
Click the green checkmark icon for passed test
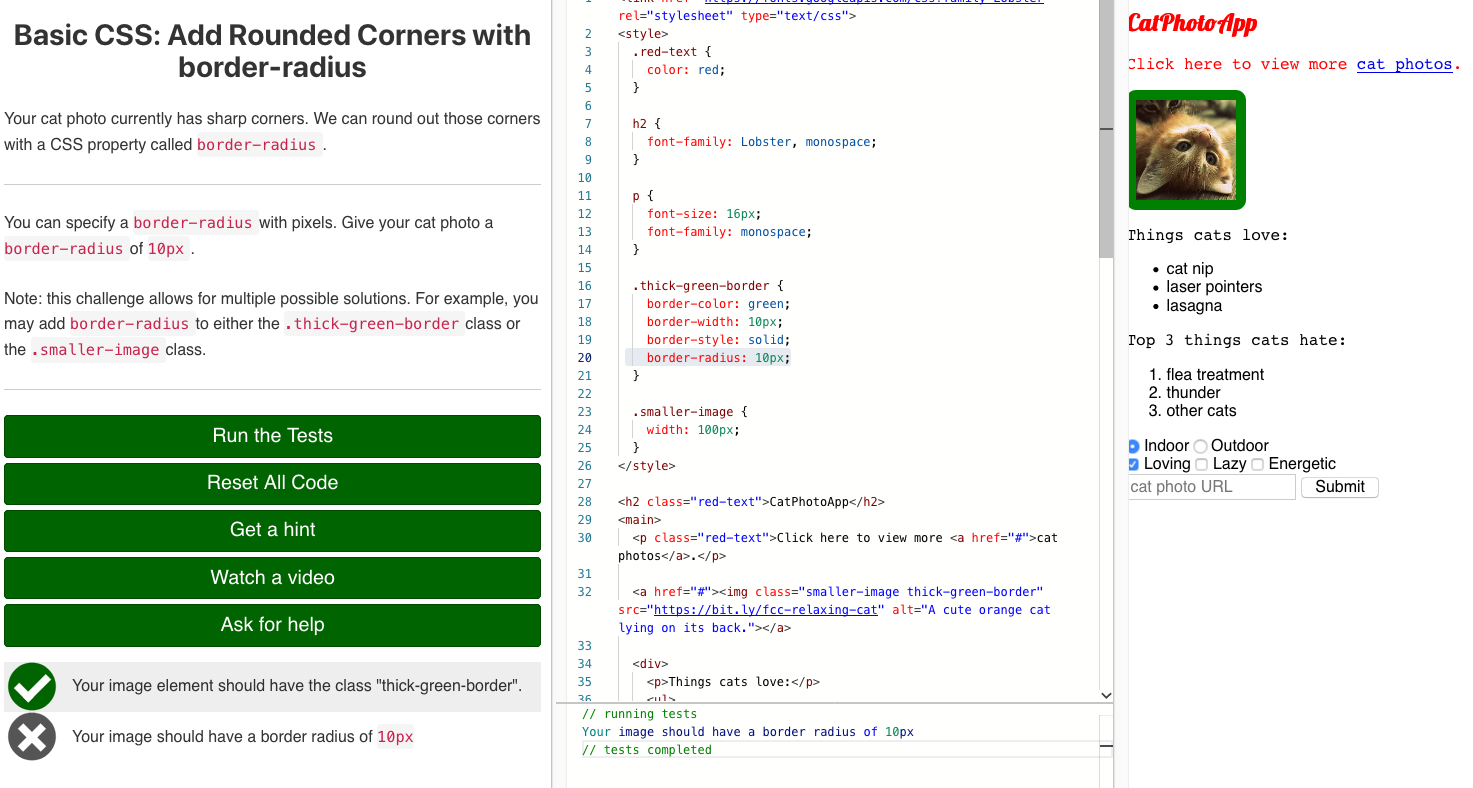(31, 686)
